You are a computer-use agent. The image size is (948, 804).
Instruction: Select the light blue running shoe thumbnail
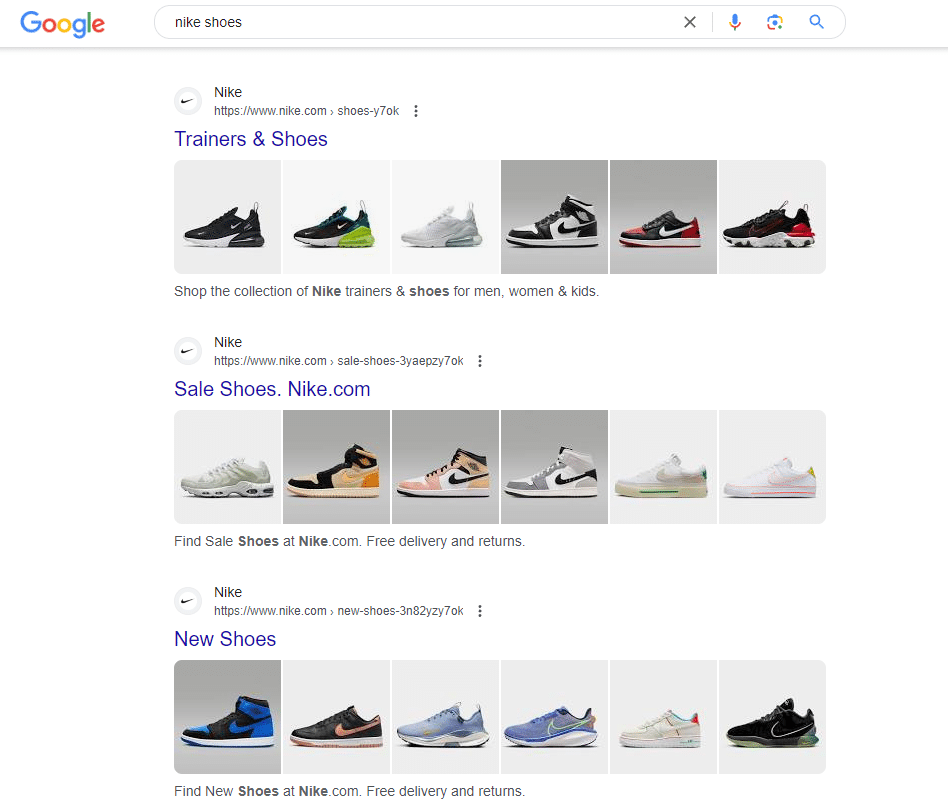pos(446,717)
